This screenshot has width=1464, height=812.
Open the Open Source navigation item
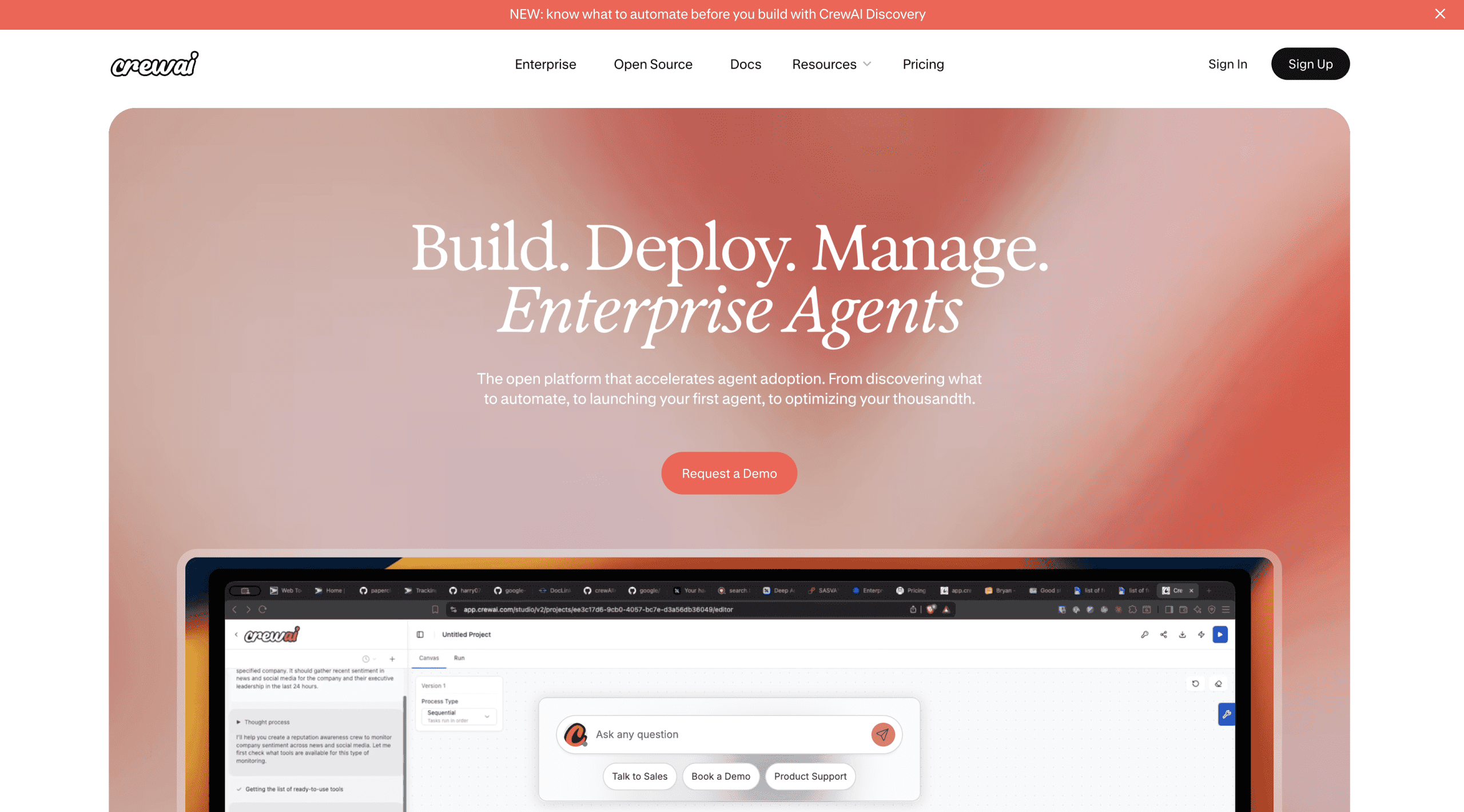point(653,64)
